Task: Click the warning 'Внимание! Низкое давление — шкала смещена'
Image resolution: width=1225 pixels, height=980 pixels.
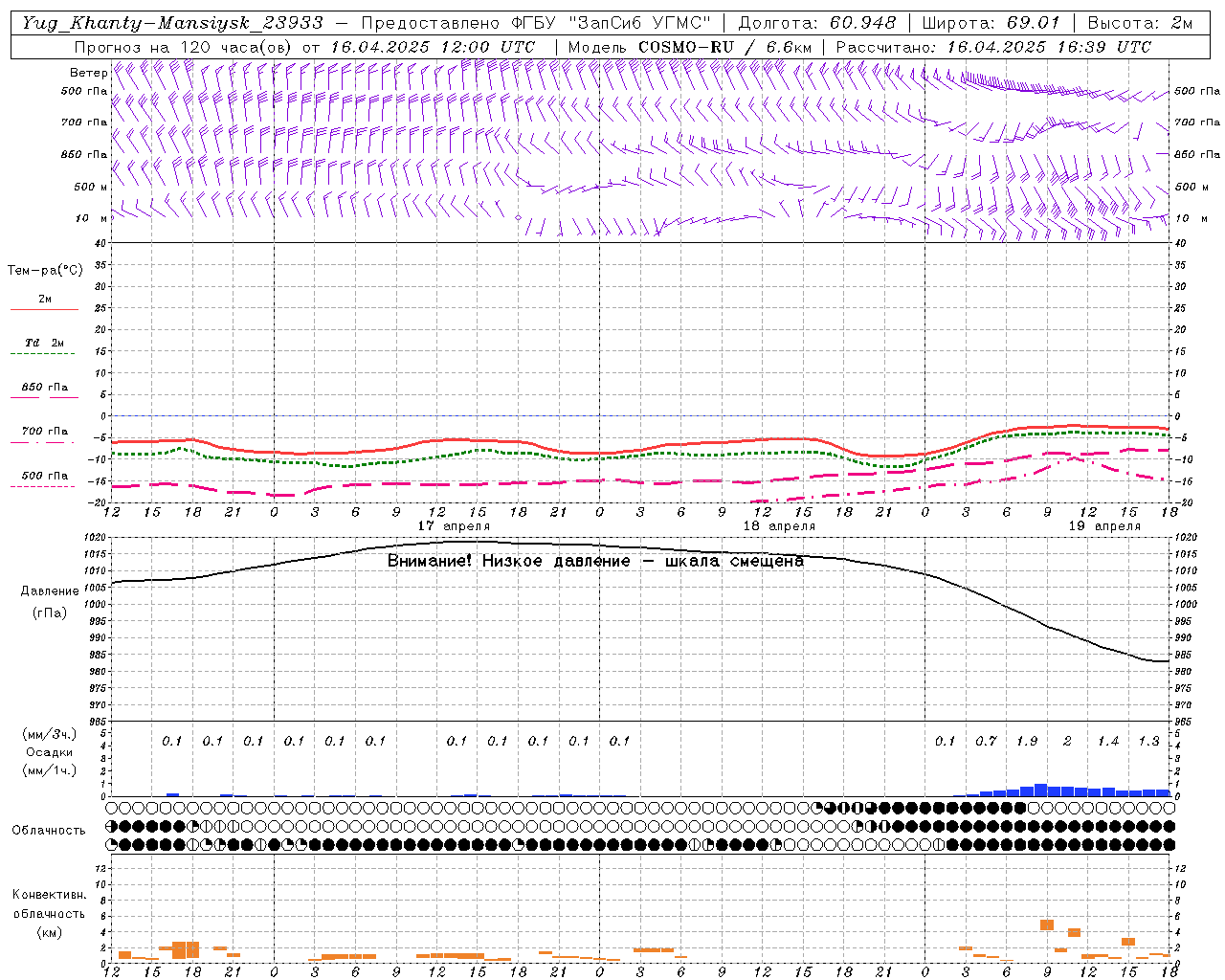Action: (x=595, y=561)
